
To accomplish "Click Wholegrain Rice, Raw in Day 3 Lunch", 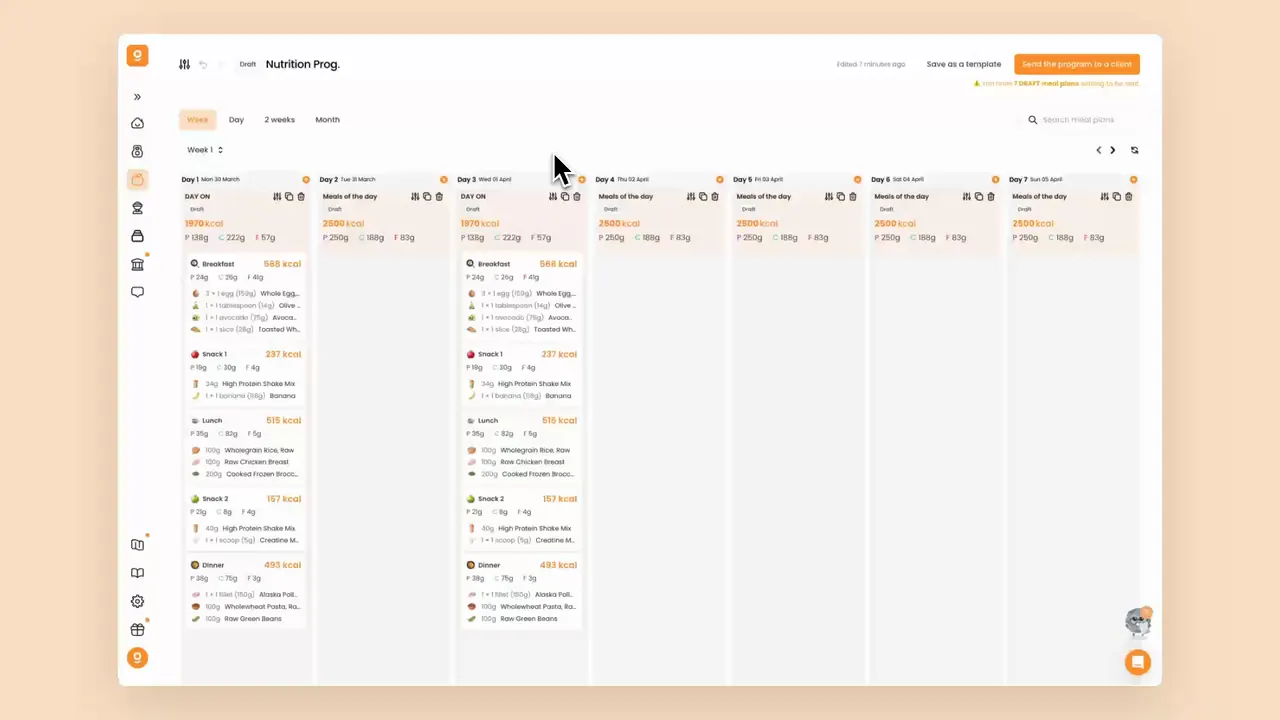I will point(537,450).
